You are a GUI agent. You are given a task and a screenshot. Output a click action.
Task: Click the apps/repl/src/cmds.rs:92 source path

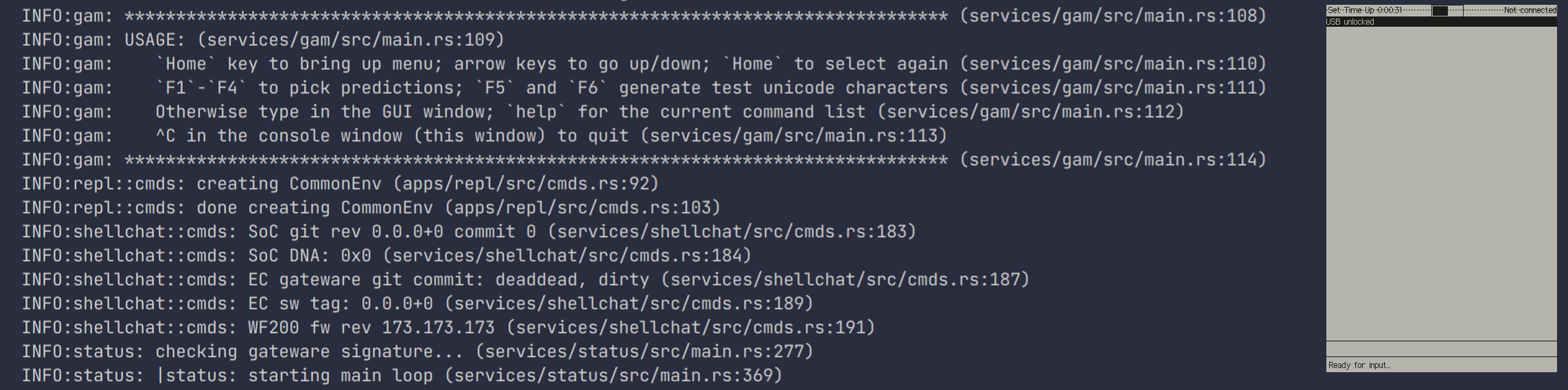(x=525, y=184)
